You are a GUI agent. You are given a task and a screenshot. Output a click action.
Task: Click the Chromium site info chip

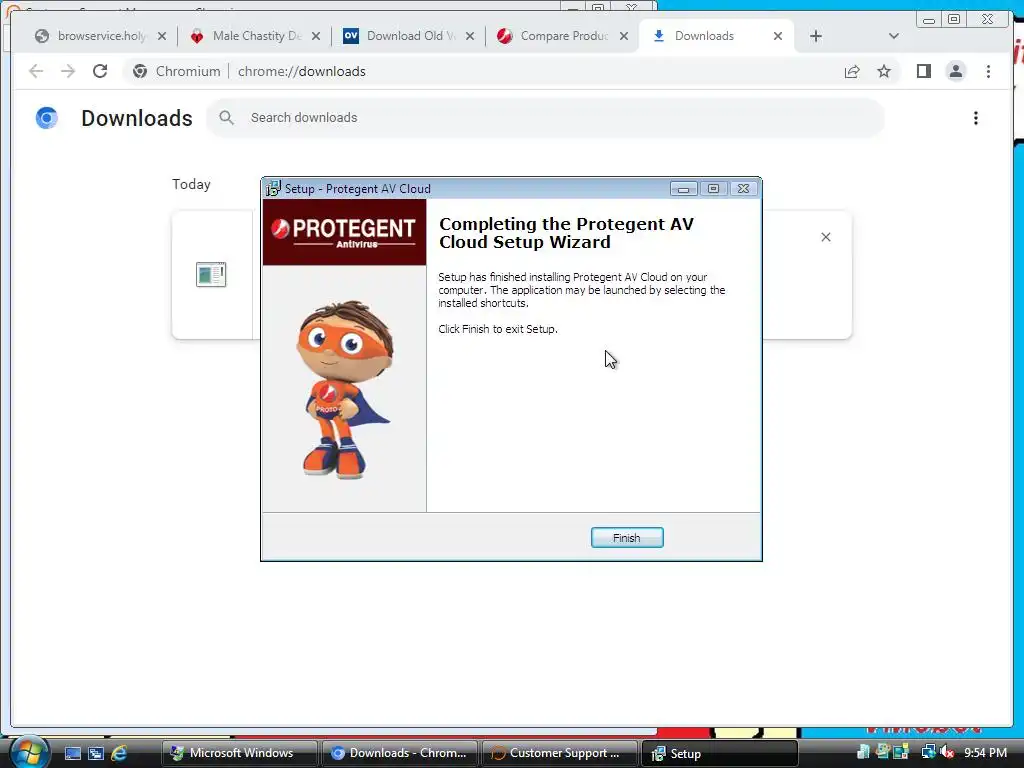176,71
